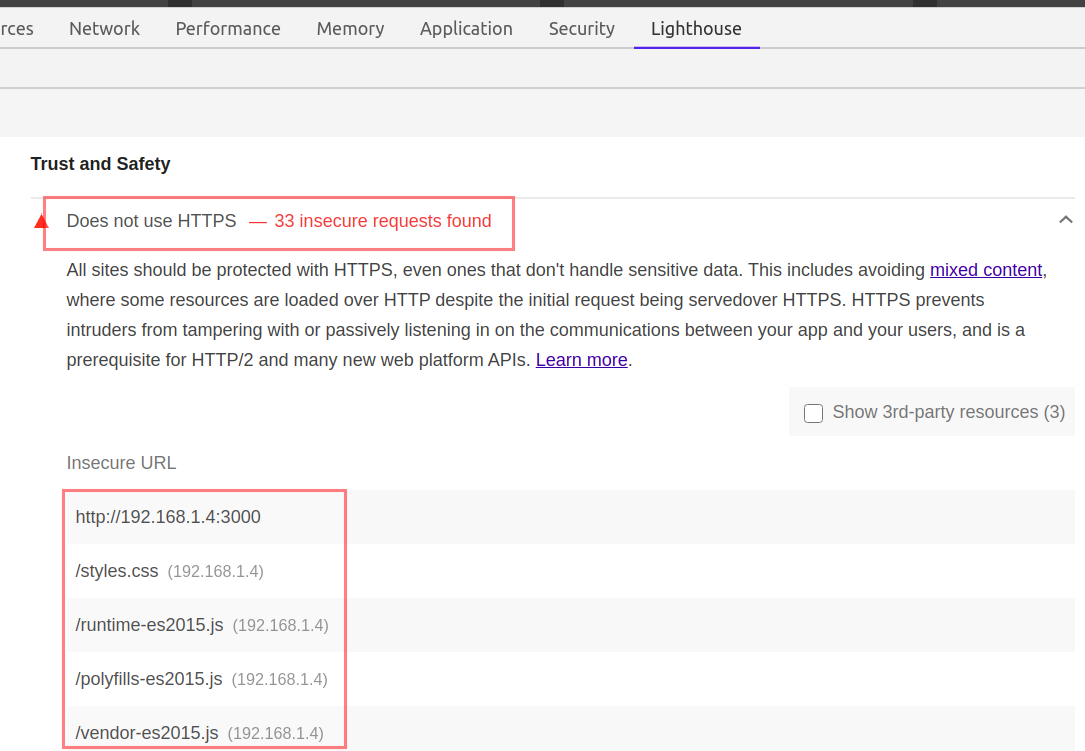Open the Network tab
This screenshot has width=1085, height=751.
[x=104, y=28]
